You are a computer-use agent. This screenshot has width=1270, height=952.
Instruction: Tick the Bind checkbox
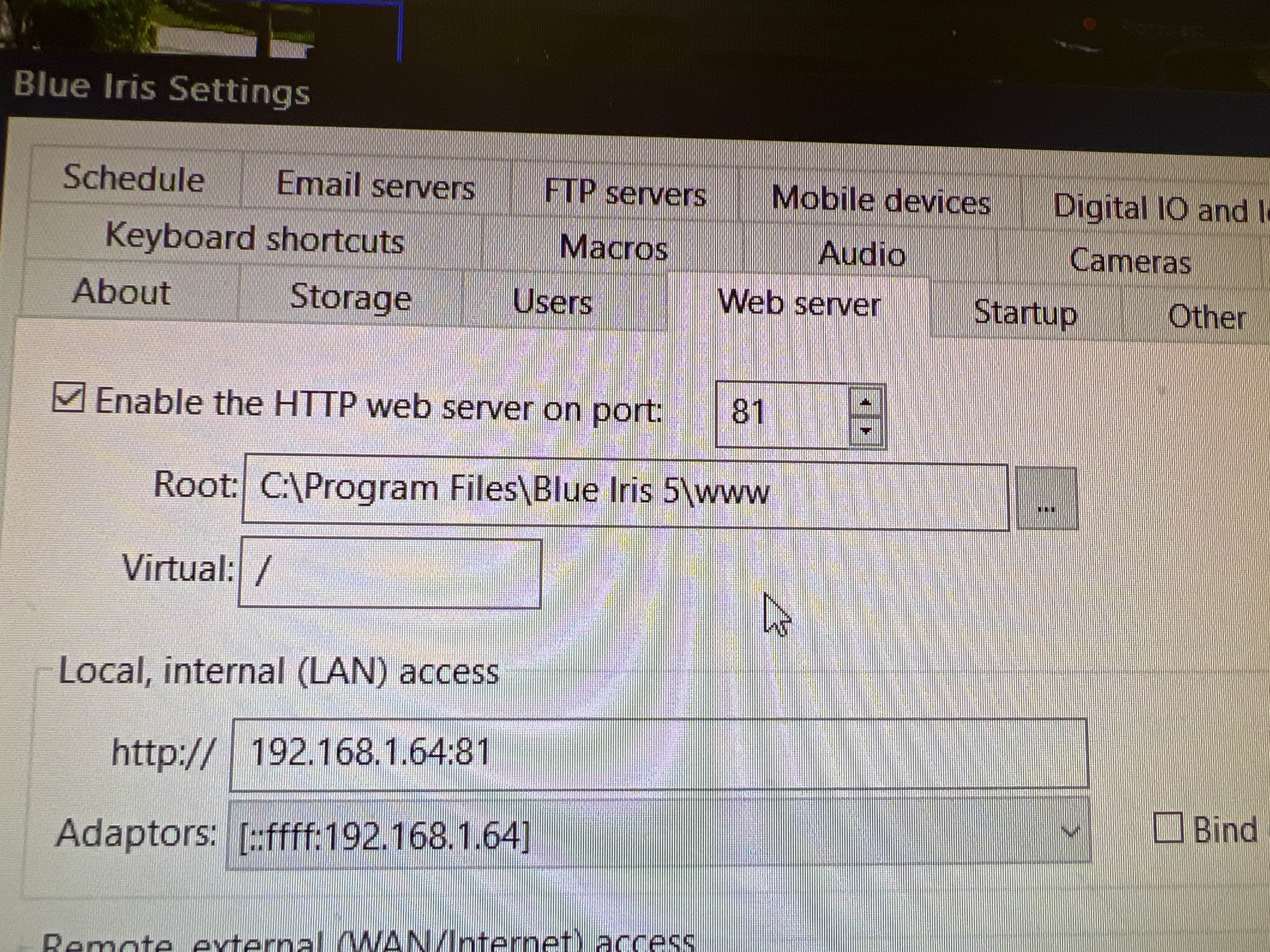(1169, 827)
